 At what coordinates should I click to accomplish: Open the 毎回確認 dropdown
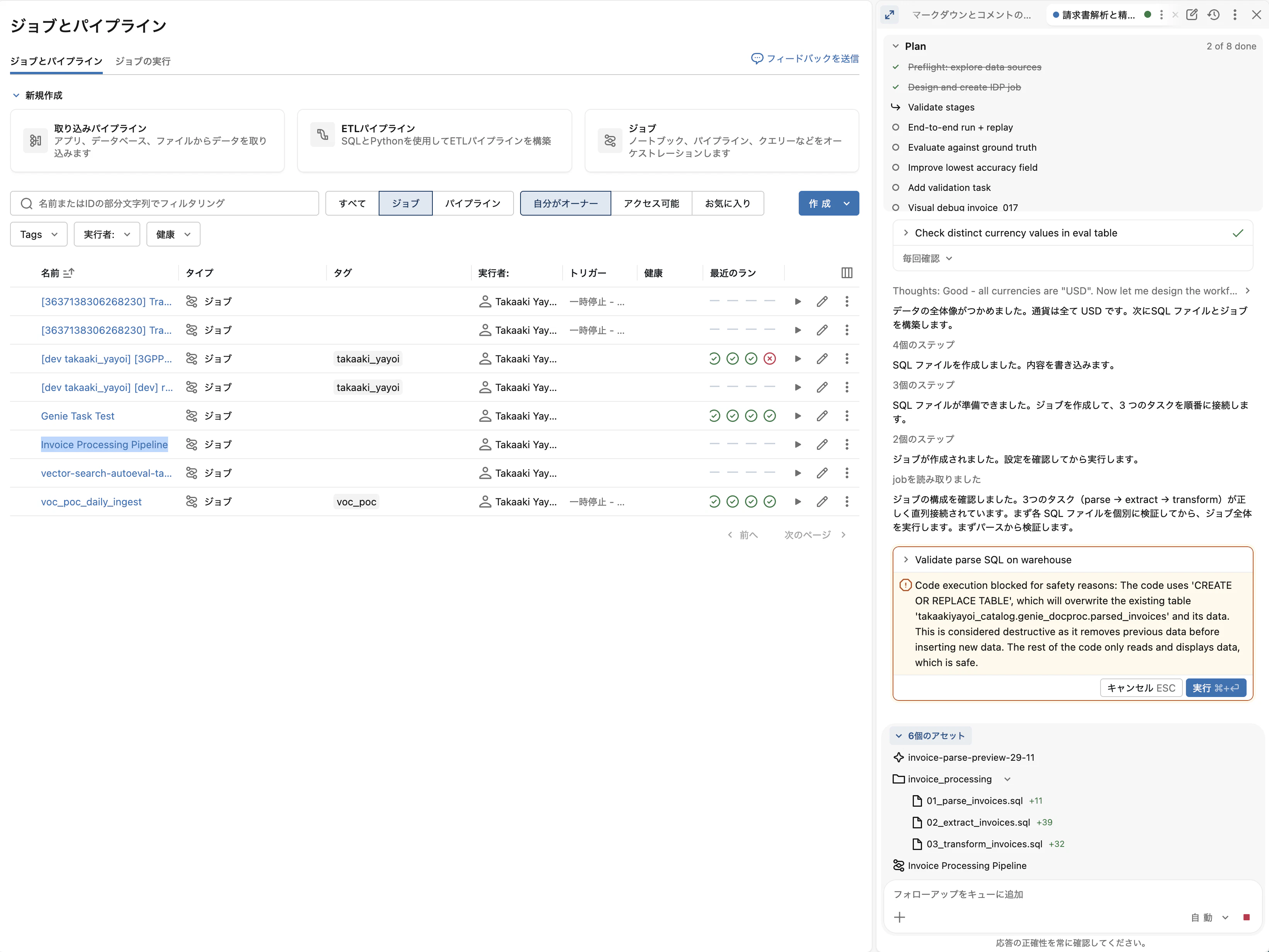click(x=927, y=258)
